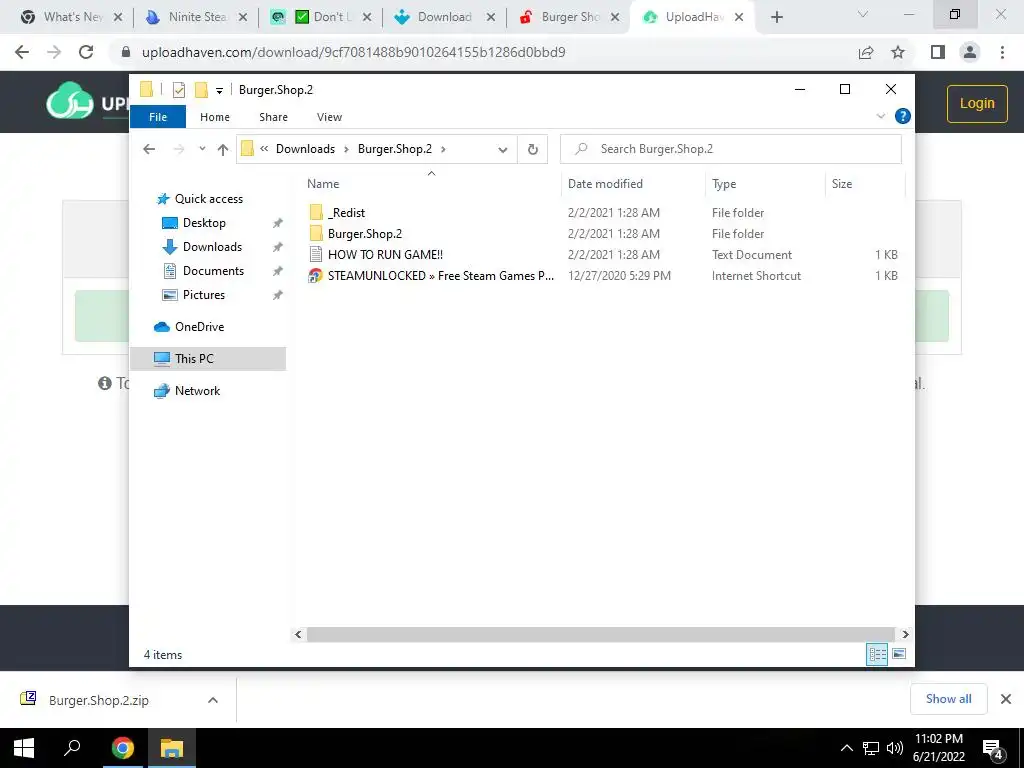Open Burger.Shop.2.zip download options arrow
The height and width of the screenshot is (768, 1024).
tap(212, 700)
